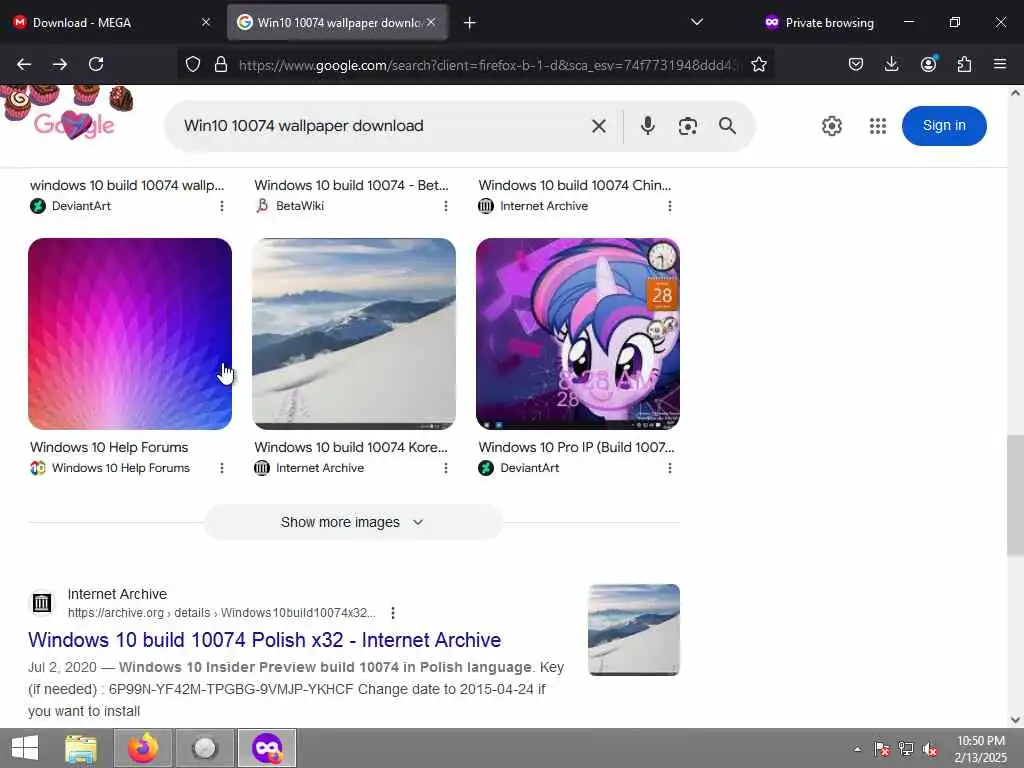The width and height of the screenshot is (1024, 768).
Task: Open Firefox private window taskbar icon
Action: (267, 748)
